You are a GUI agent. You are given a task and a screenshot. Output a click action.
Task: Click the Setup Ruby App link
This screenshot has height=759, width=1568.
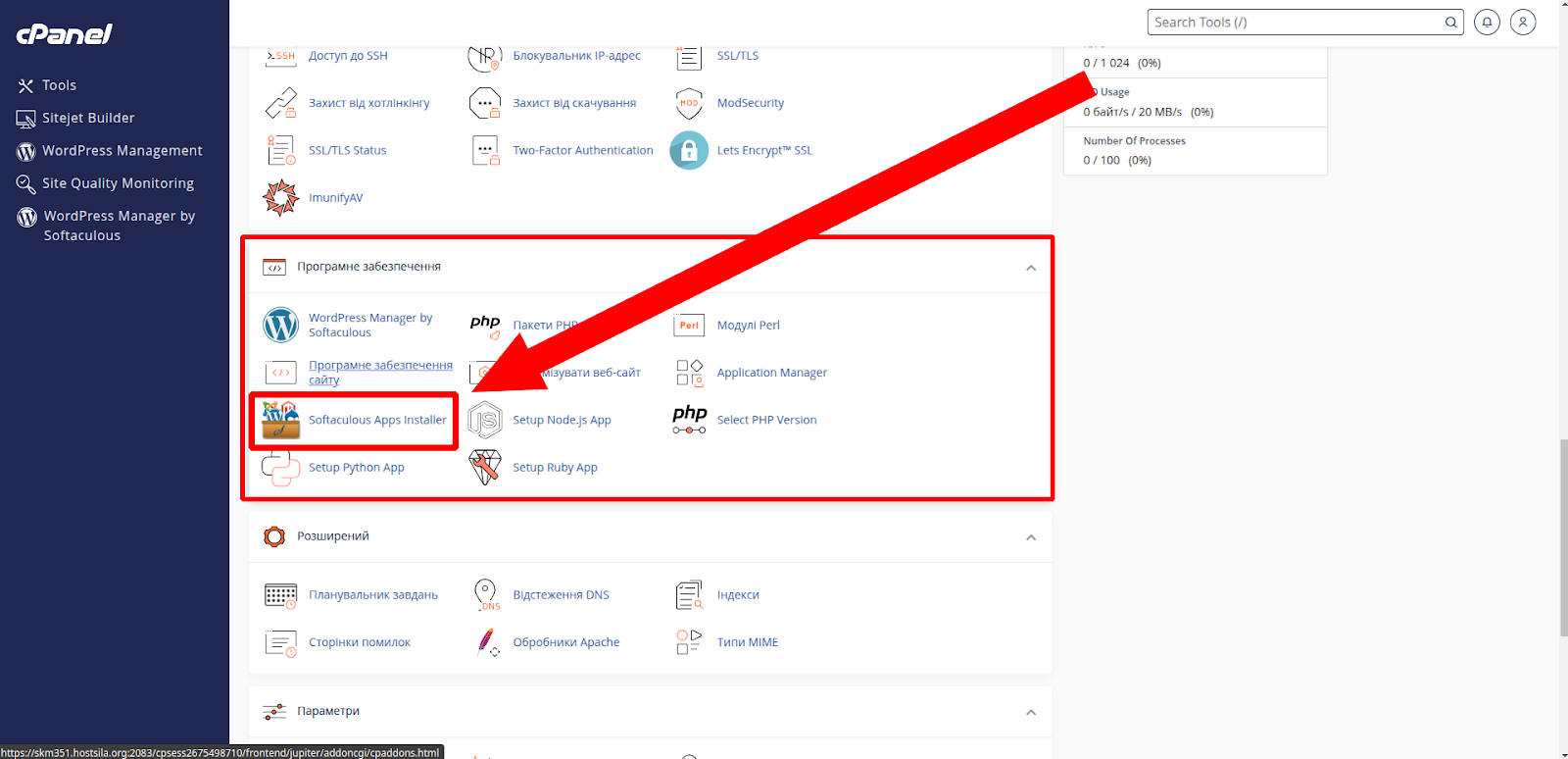click(555, 468)
